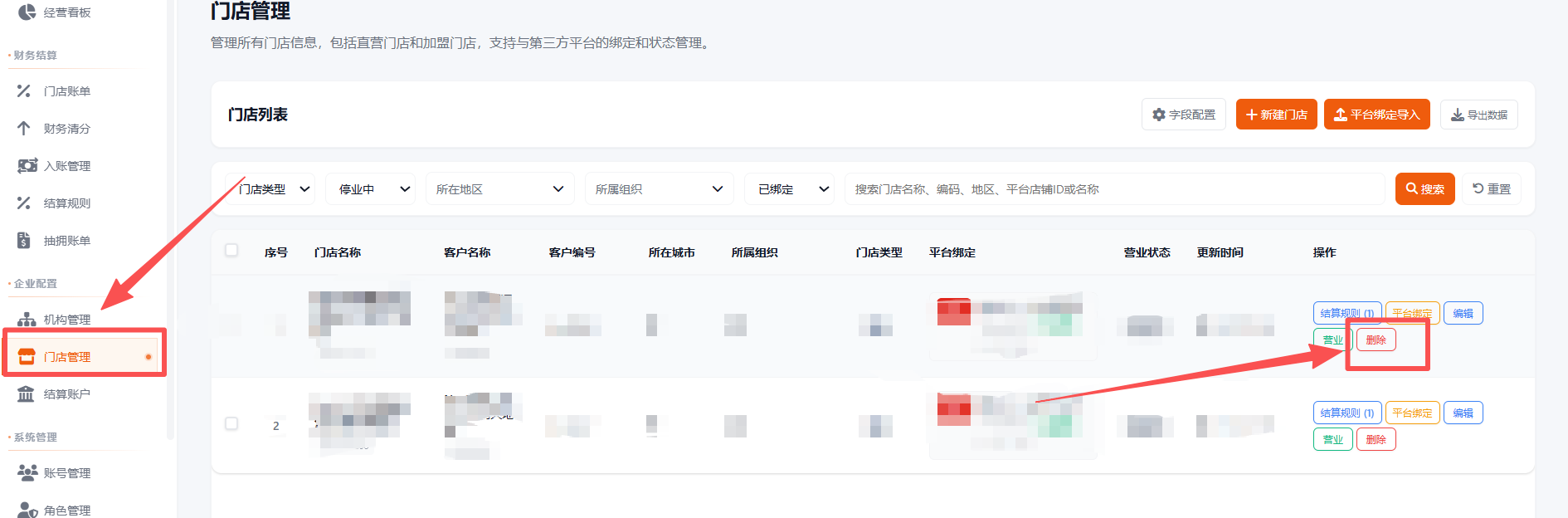
Task: Click the 新建门店 button
Action: [x=1277, y=115]
